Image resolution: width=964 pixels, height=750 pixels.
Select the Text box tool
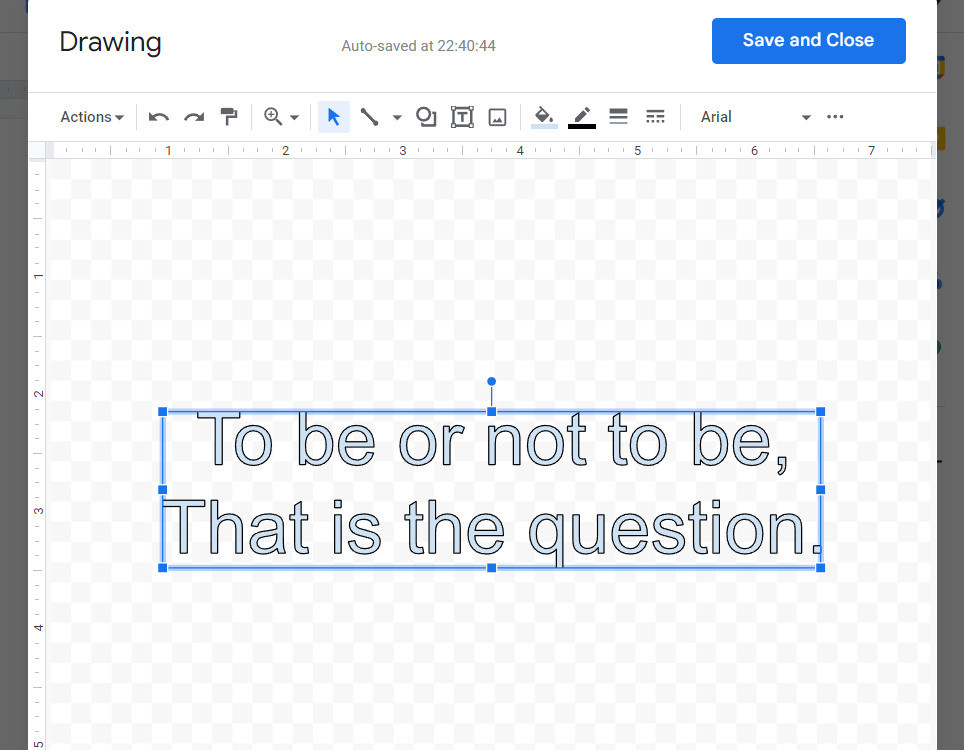click(x=462, y=117)
